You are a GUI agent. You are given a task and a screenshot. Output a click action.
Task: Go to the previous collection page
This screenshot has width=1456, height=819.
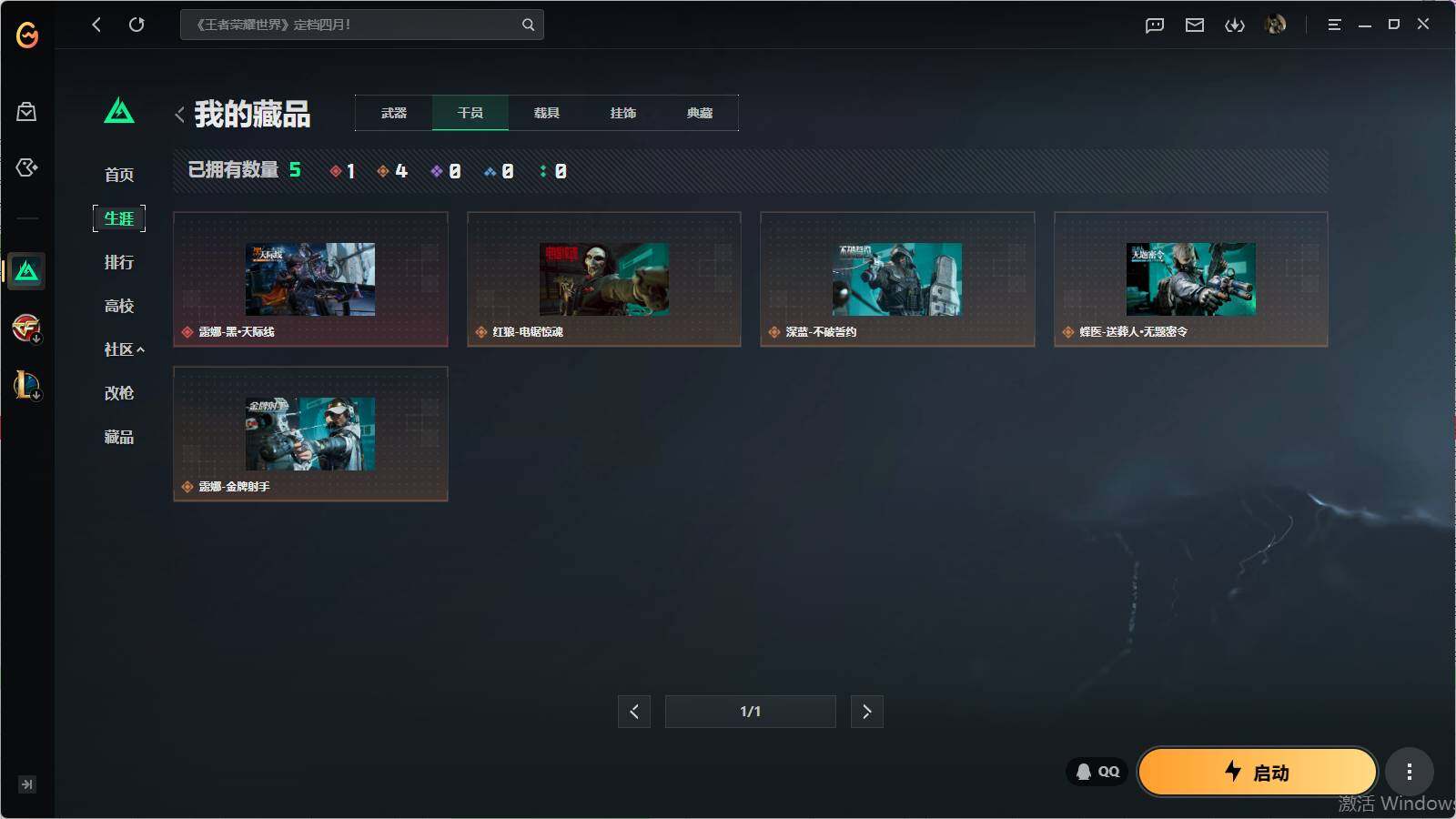(x=634, y=712)
